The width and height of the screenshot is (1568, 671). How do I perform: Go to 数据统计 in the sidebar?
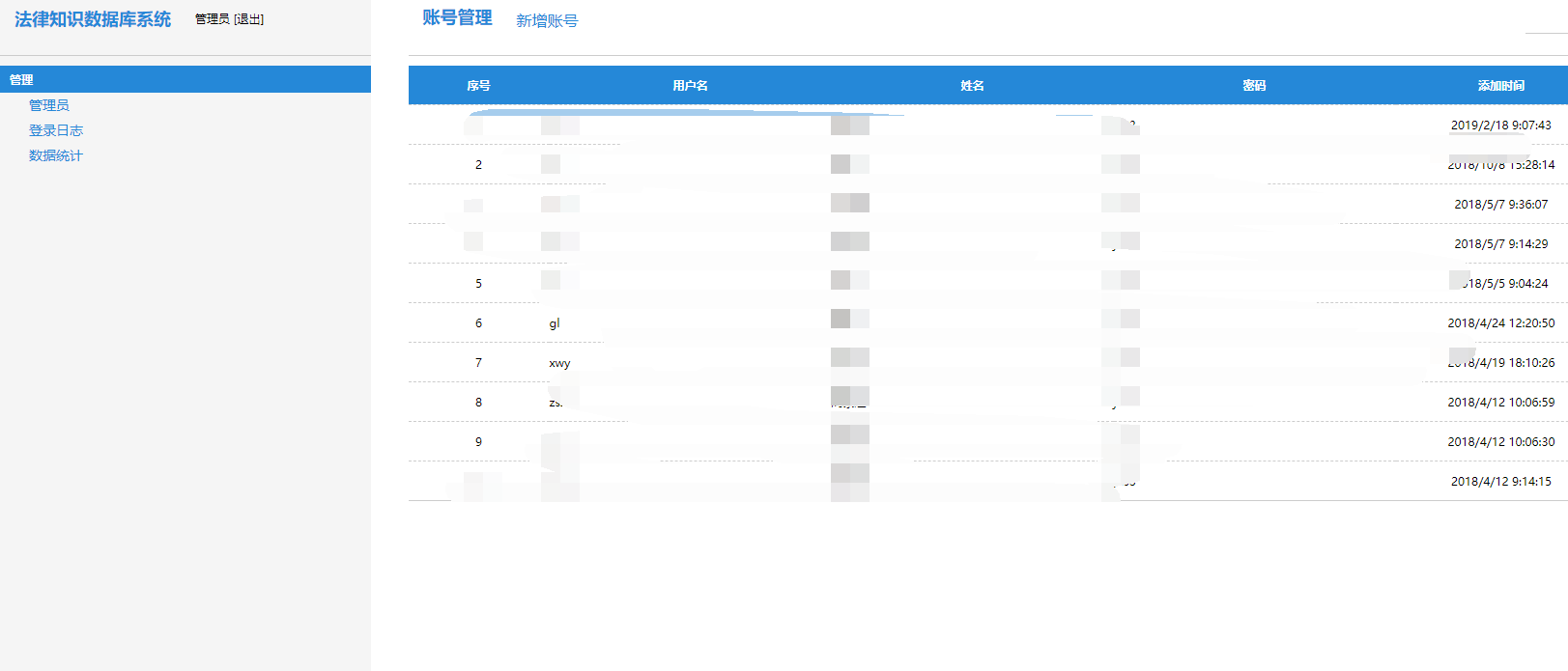[x=56, y=155]
